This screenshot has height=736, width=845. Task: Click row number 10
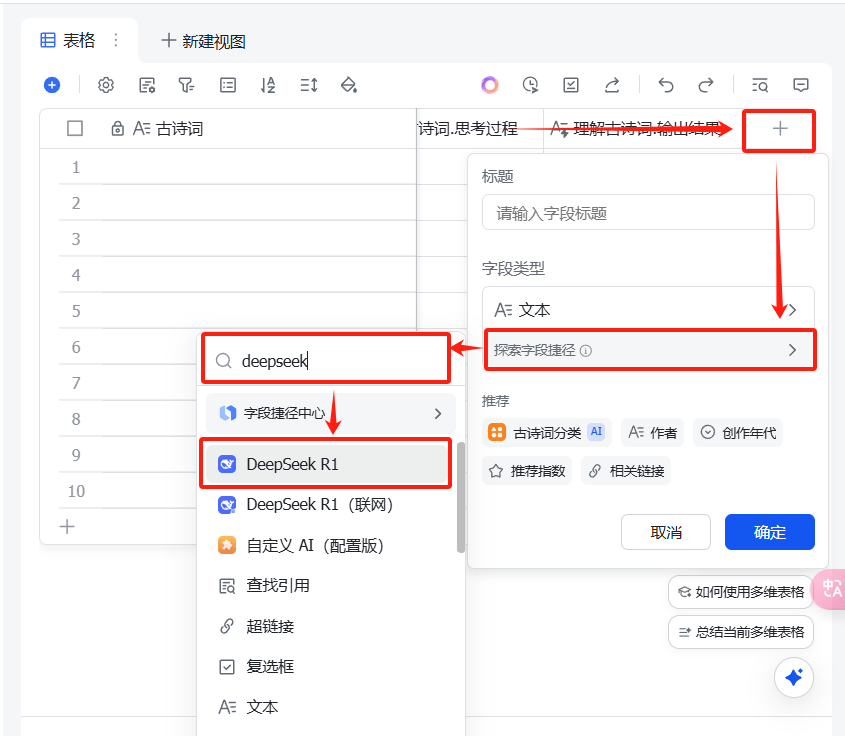click(x=76, y=491)
